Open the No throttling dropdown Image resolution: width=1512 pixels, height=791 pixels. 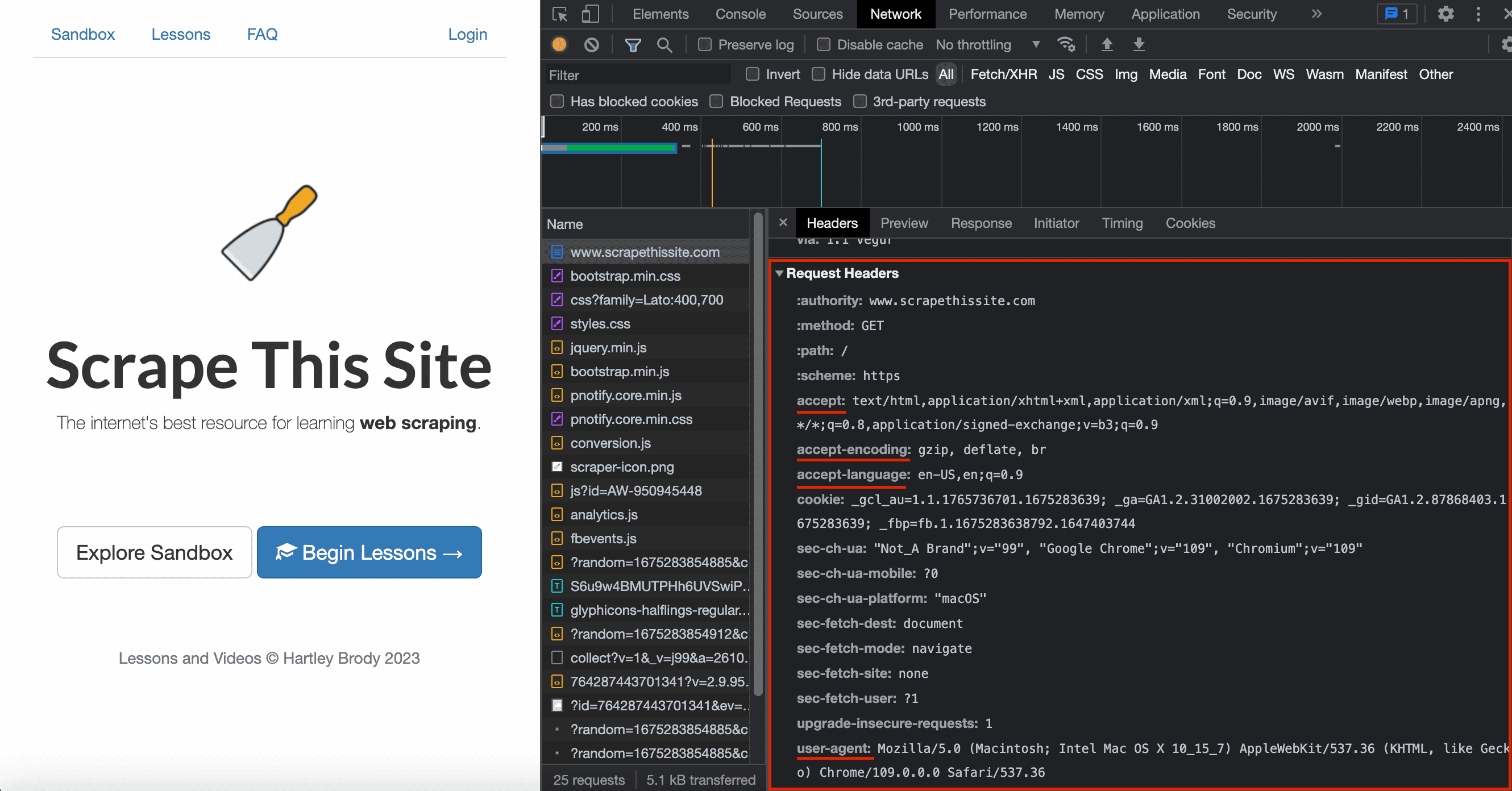click(988, 44)
